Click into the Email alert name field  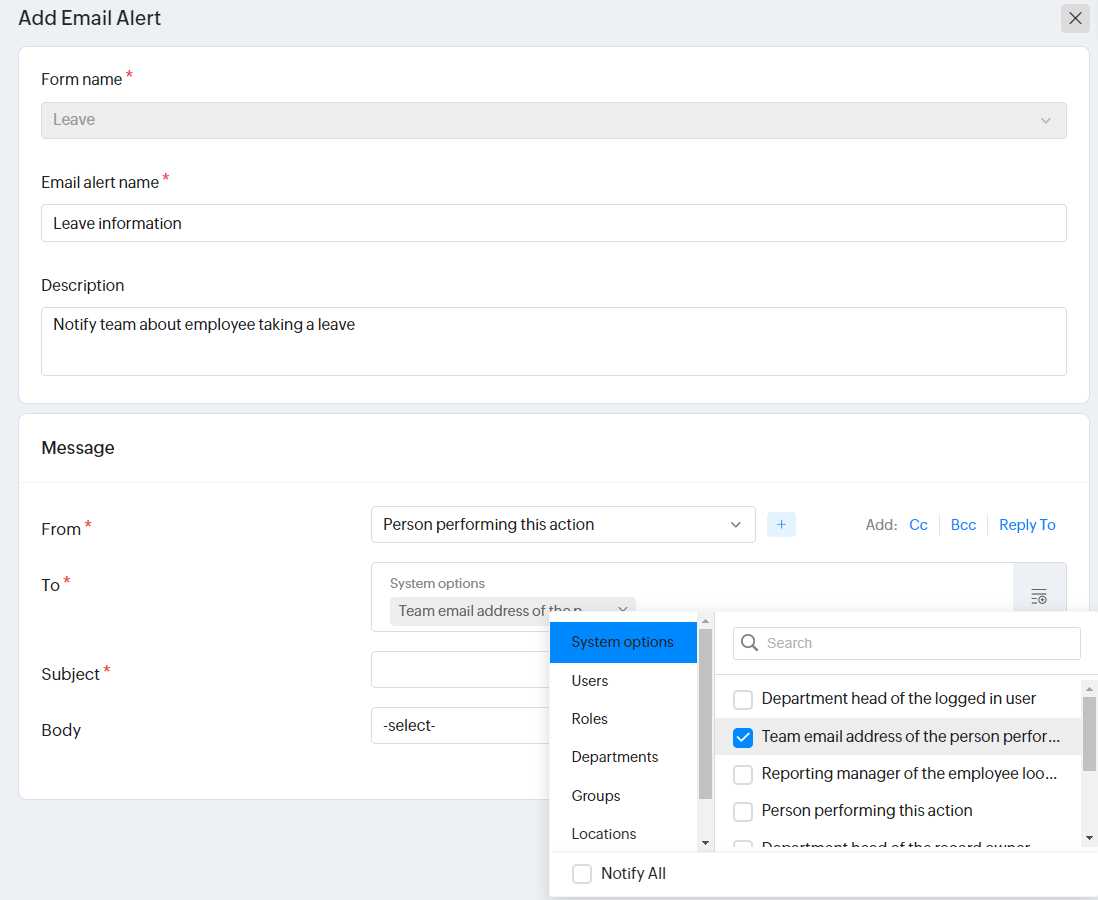(x=553, y=223)
